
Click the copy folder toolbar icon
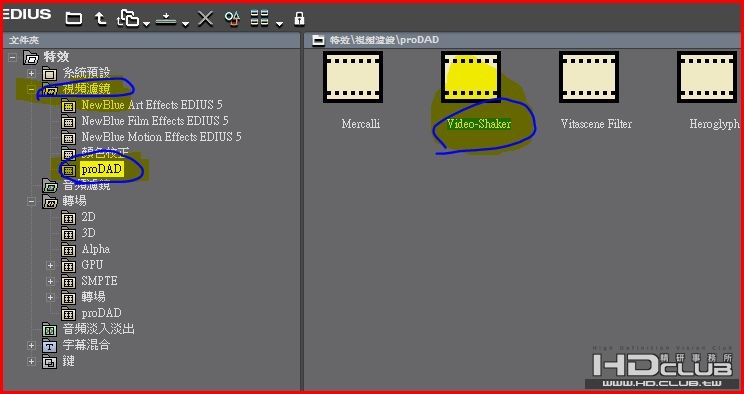click(x=128, y=19)
